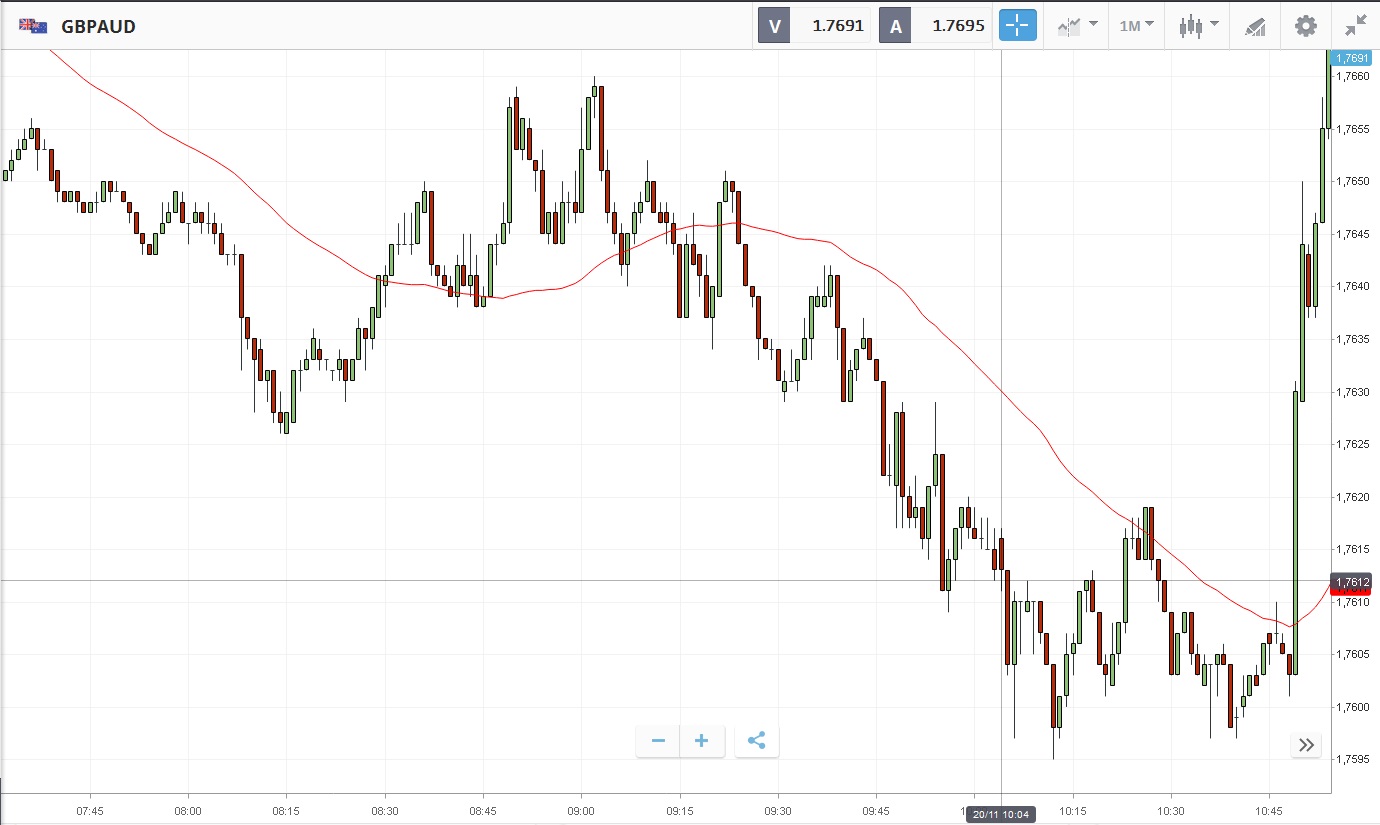
Task: Click the 1,7655 price axis label
Action: click(1353, 129)
